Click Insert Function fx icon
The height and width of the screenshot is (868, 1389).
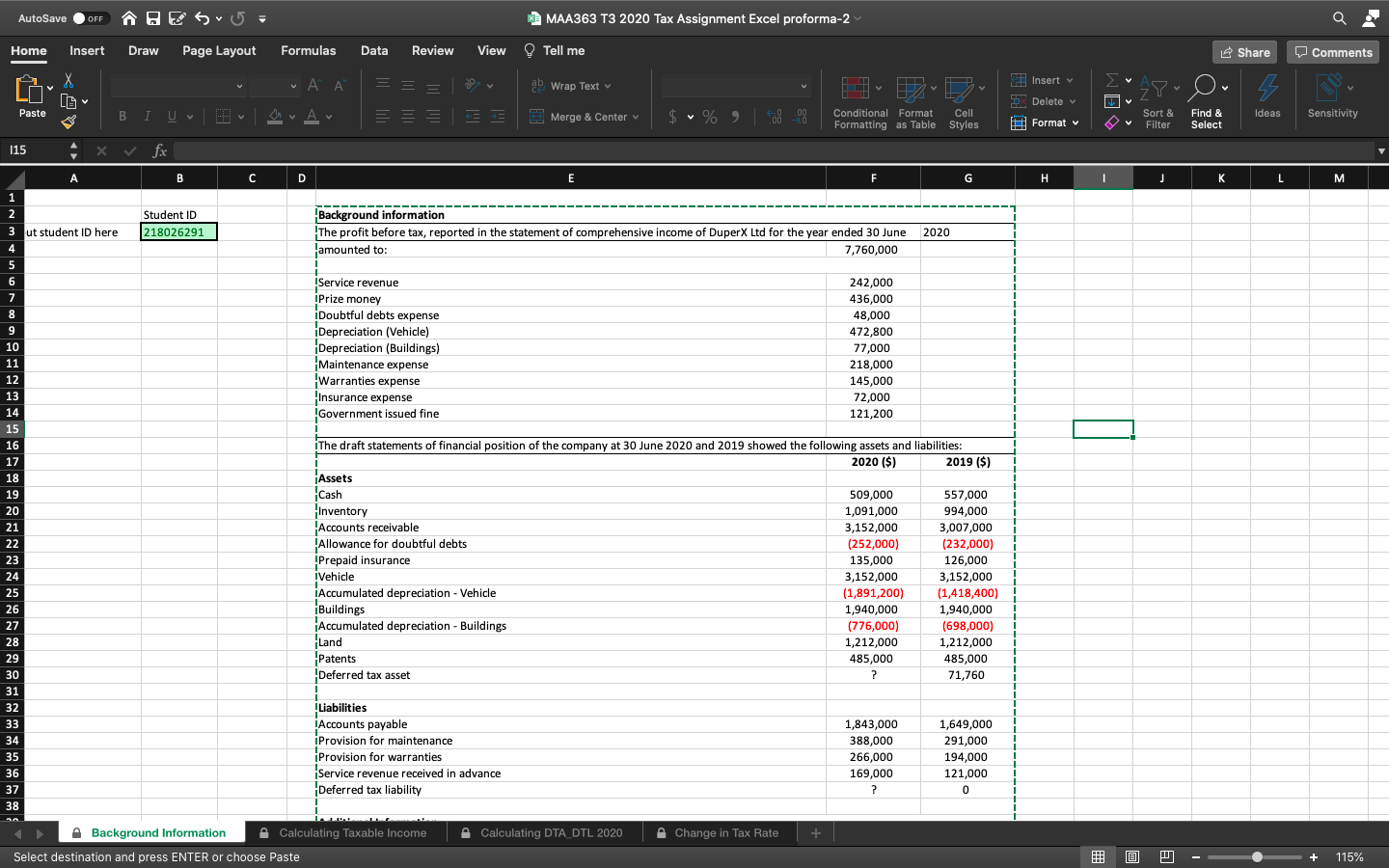160,150
